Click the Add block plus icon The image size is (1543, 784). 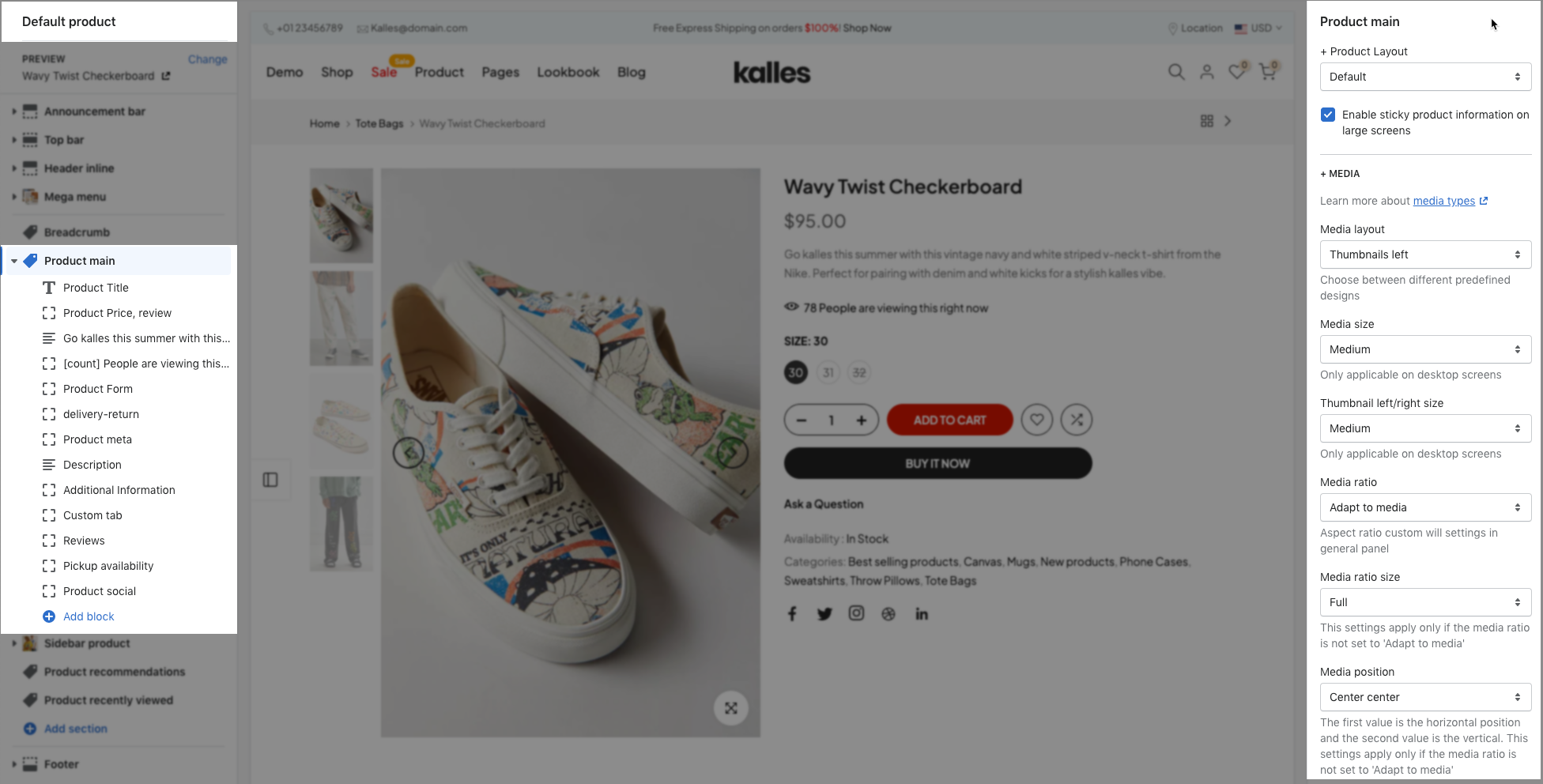[49, 616]
